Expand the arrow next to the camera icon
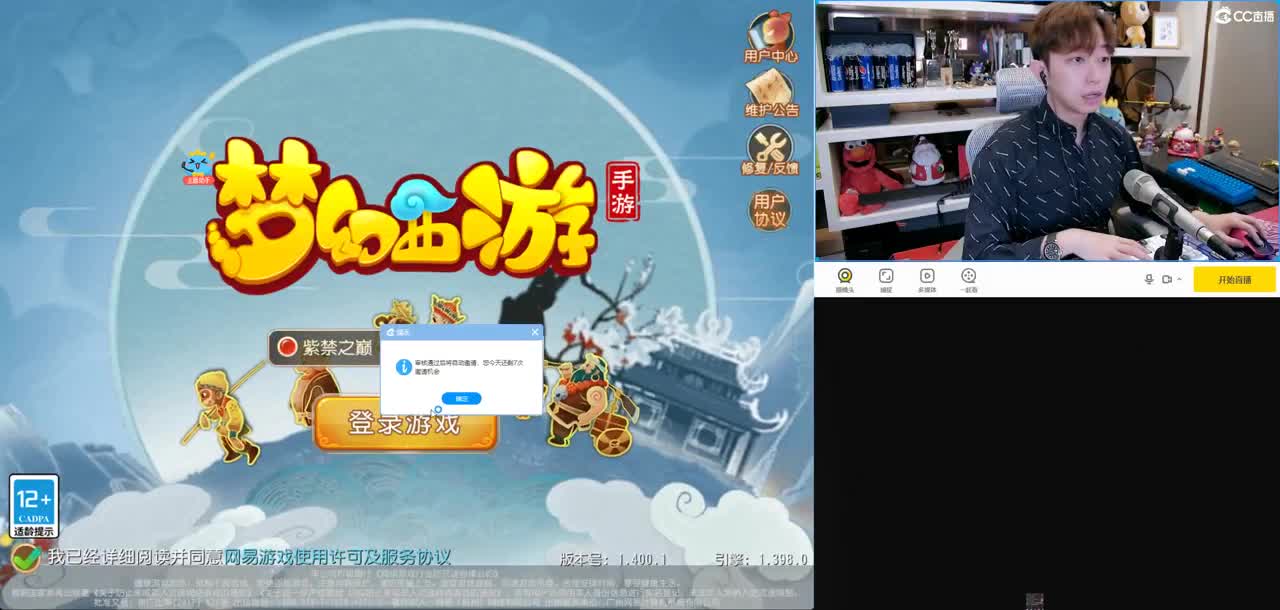 [x=1179, y=279]
